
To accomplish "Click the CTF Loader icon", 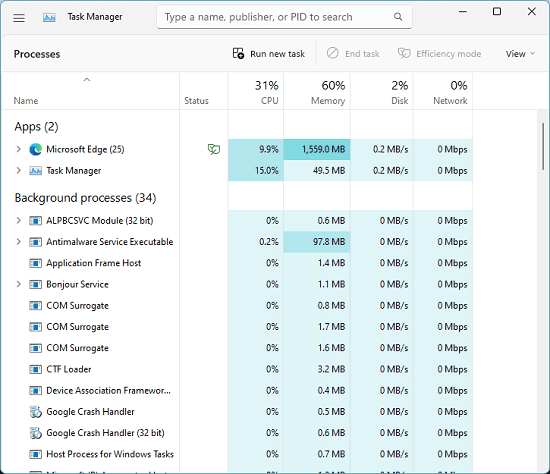I will pyautogui.click(x=35, y=369).
